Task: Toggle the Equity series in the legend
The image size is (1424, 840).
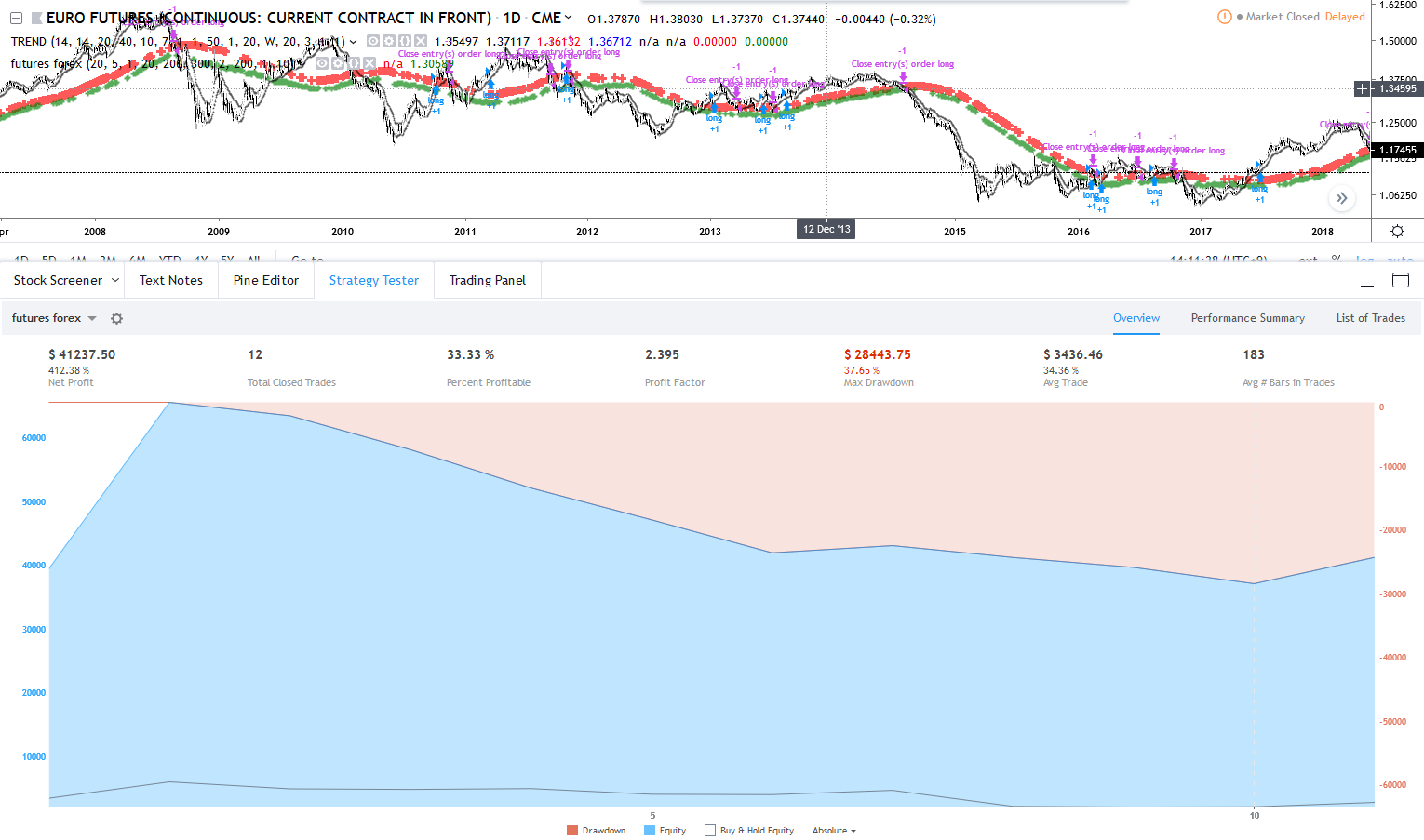Action: pos(650,831)
